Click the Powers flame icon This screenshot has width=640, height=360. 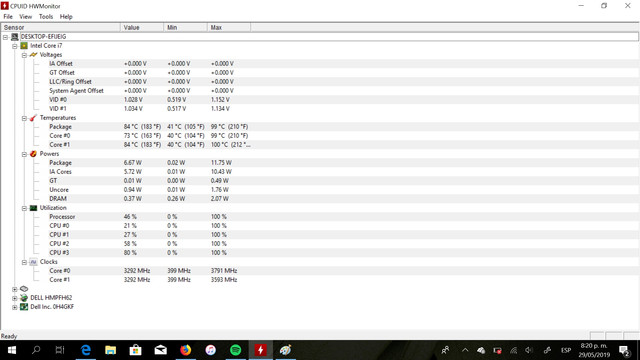pos(33,154)
